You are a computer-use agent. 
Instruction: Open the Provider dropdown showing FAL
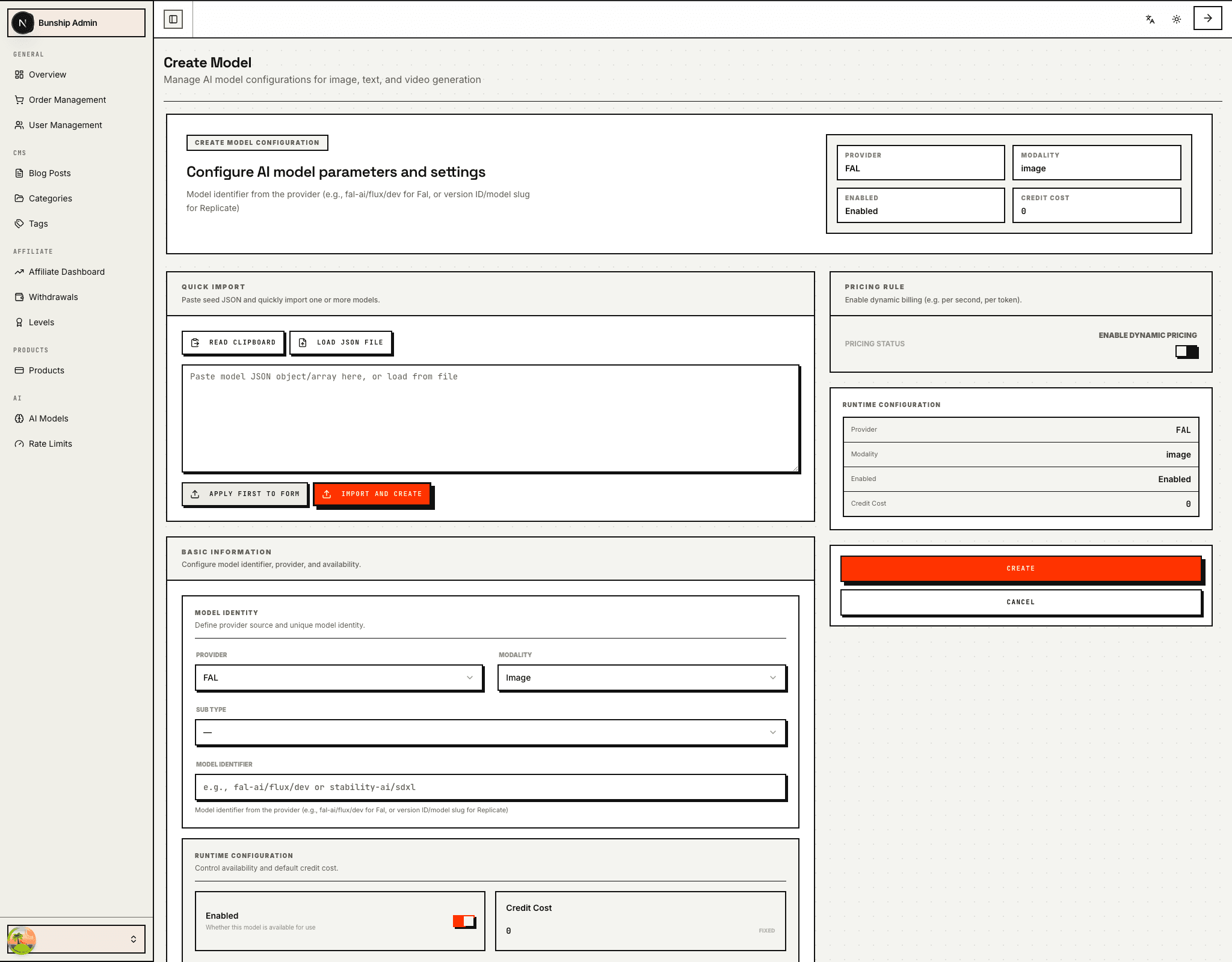tap(339, 678)
